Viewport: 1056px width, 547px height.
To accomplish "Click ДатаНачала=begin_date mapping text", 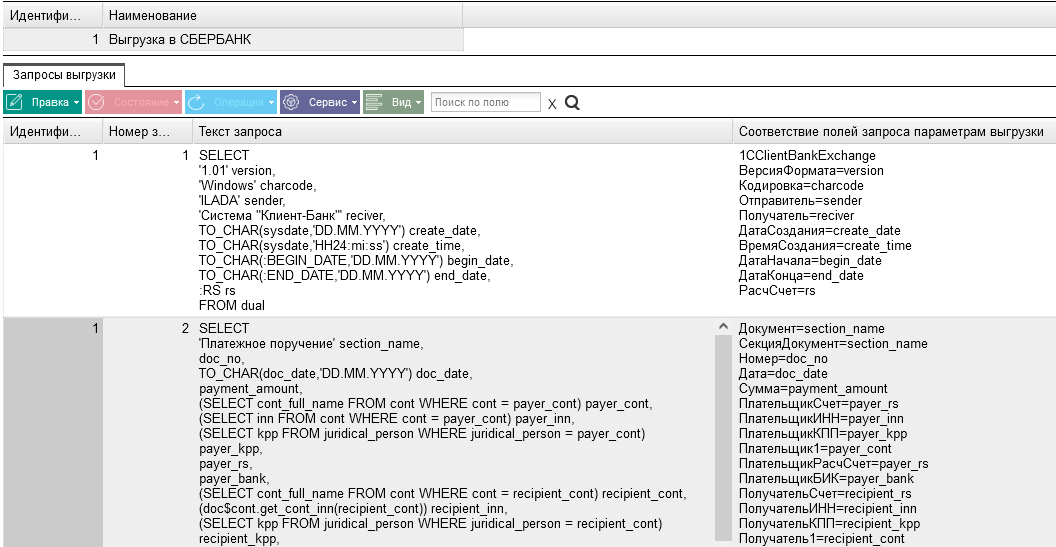I will (810, 260).
